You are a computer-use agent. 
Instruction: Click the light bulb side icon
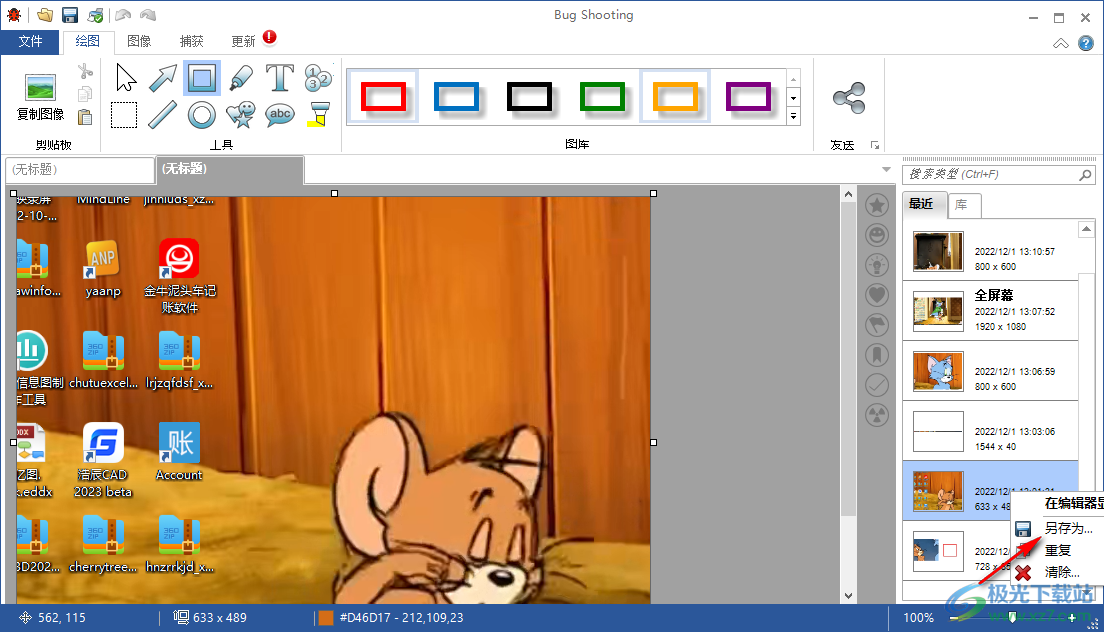click(x=877, y=265)
